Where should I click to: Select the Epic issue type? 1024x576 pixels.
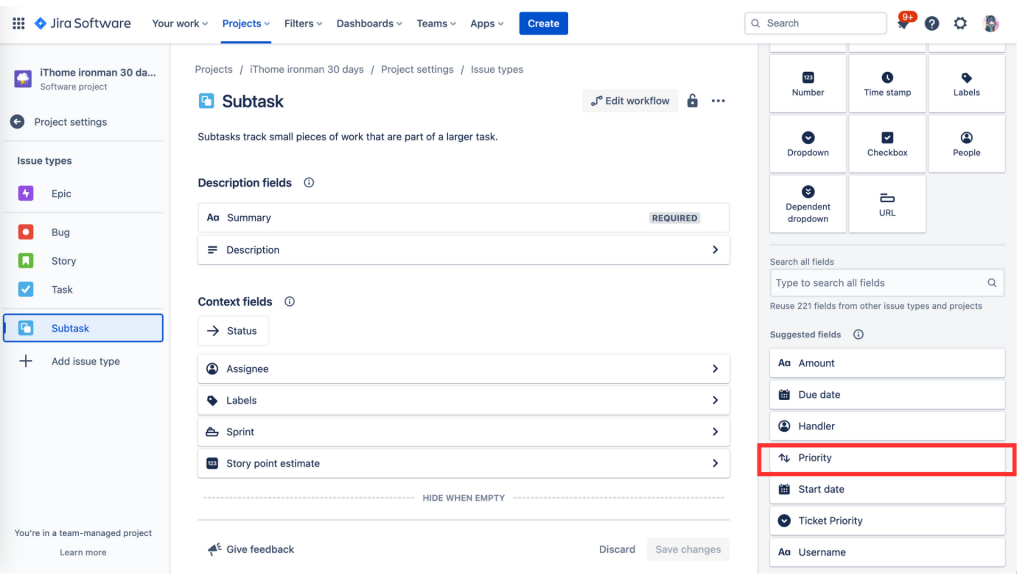coord(84,194)
